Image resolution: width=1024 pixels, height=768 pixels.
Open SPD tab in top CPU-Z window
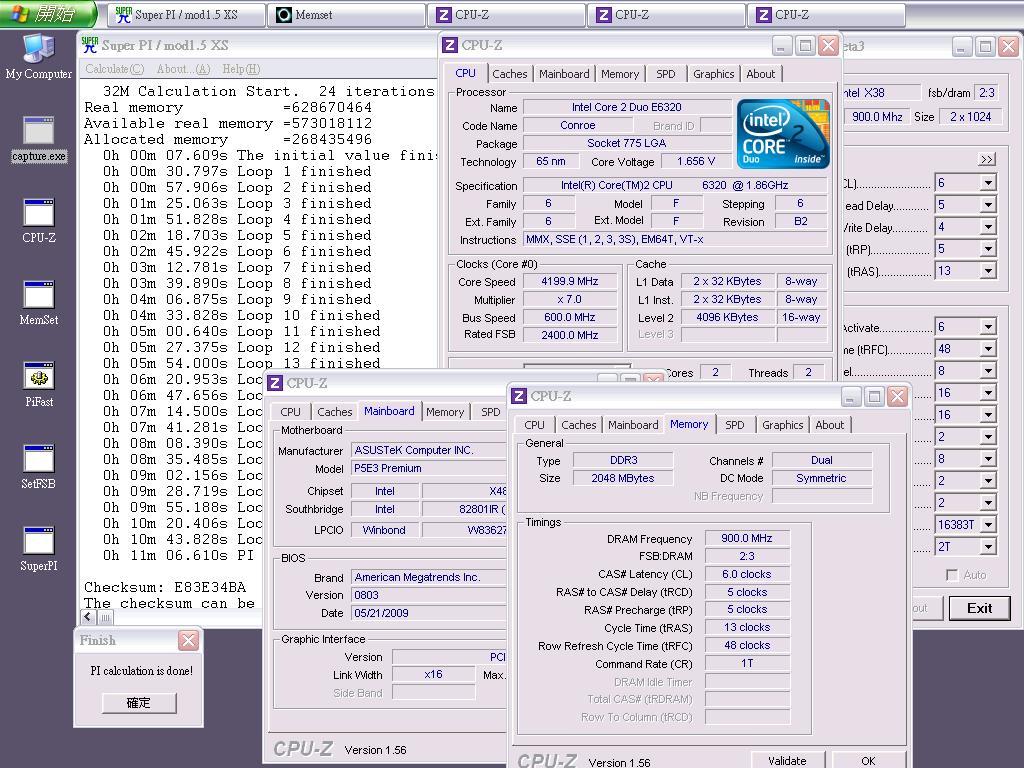[x=665, y=74]
